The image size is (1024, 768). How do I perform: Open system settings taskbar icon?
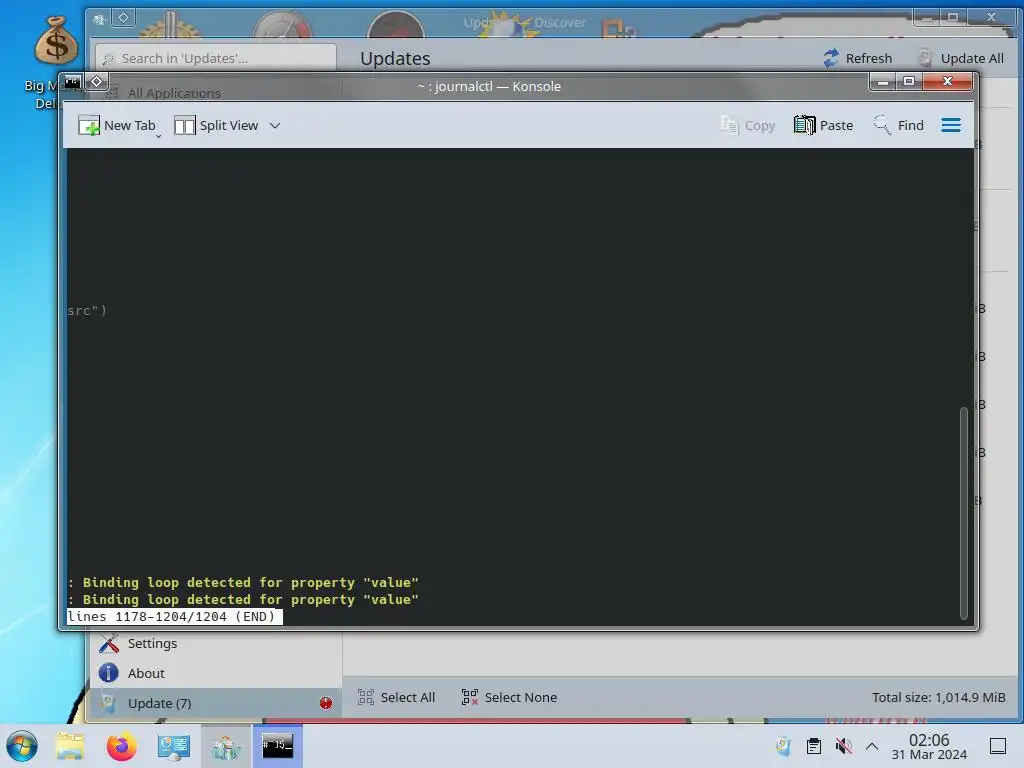pos(174,746)
